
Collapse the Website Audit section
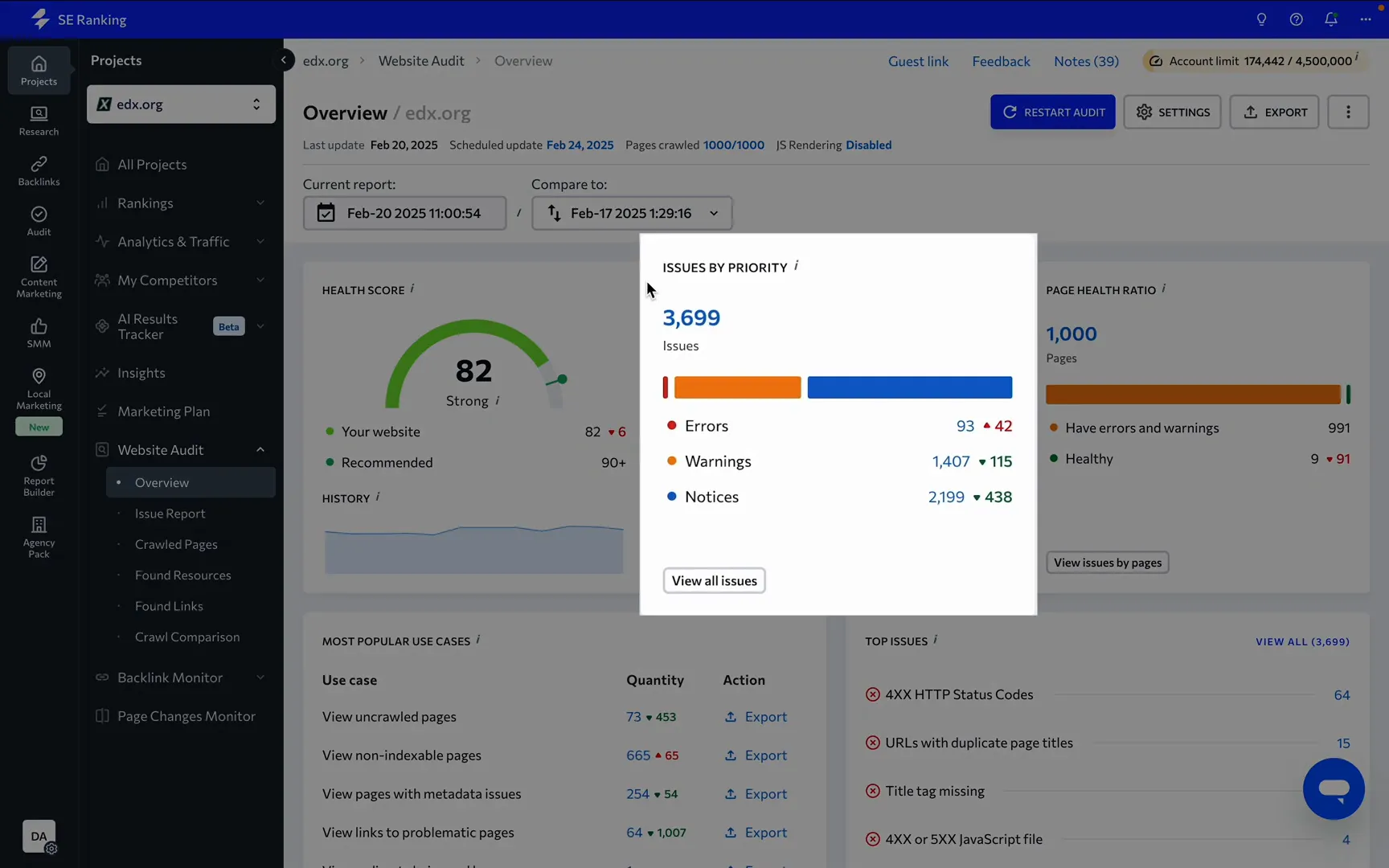(x=260, y=449)
